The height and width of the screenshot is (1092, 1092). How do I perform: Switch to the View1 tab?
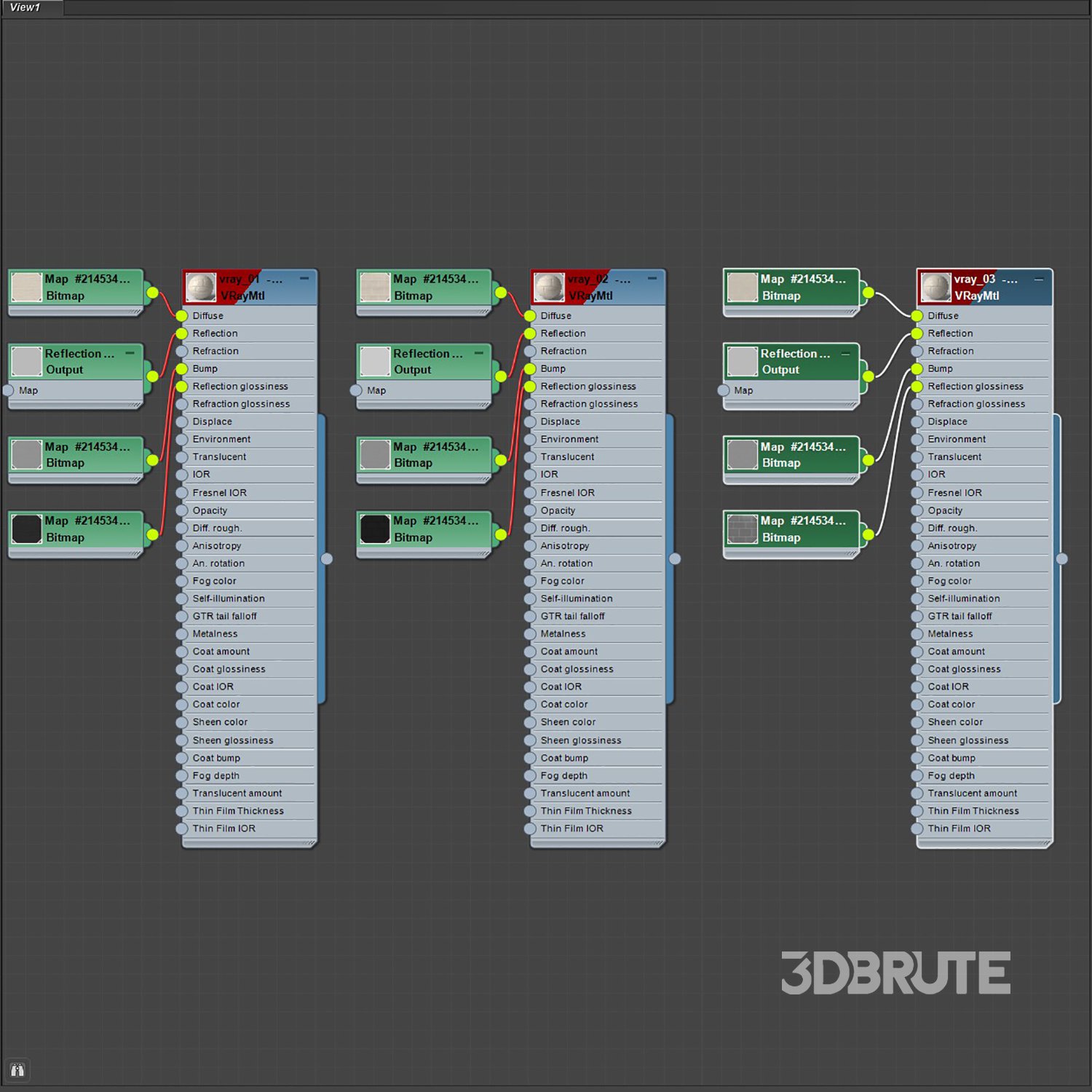pos(26,7)
